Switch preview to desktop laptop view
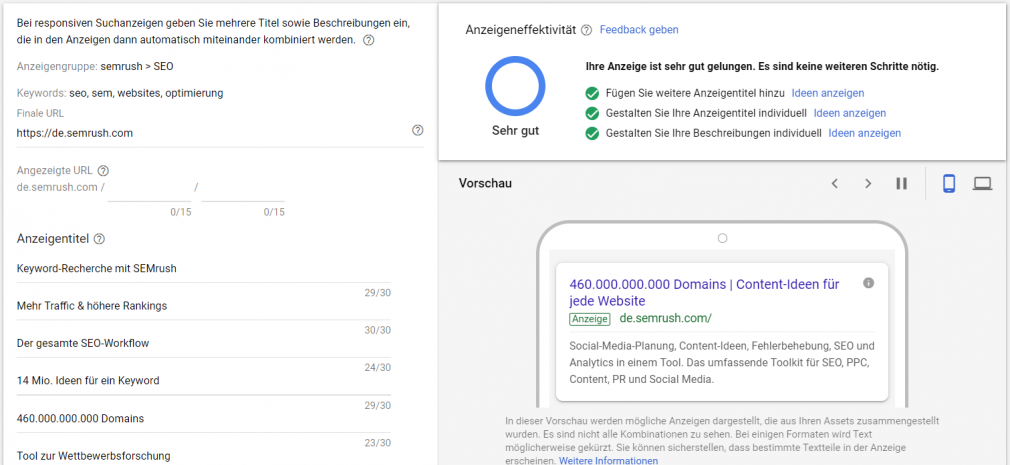This screenshot has width=1010, height=465. [982, 184]
